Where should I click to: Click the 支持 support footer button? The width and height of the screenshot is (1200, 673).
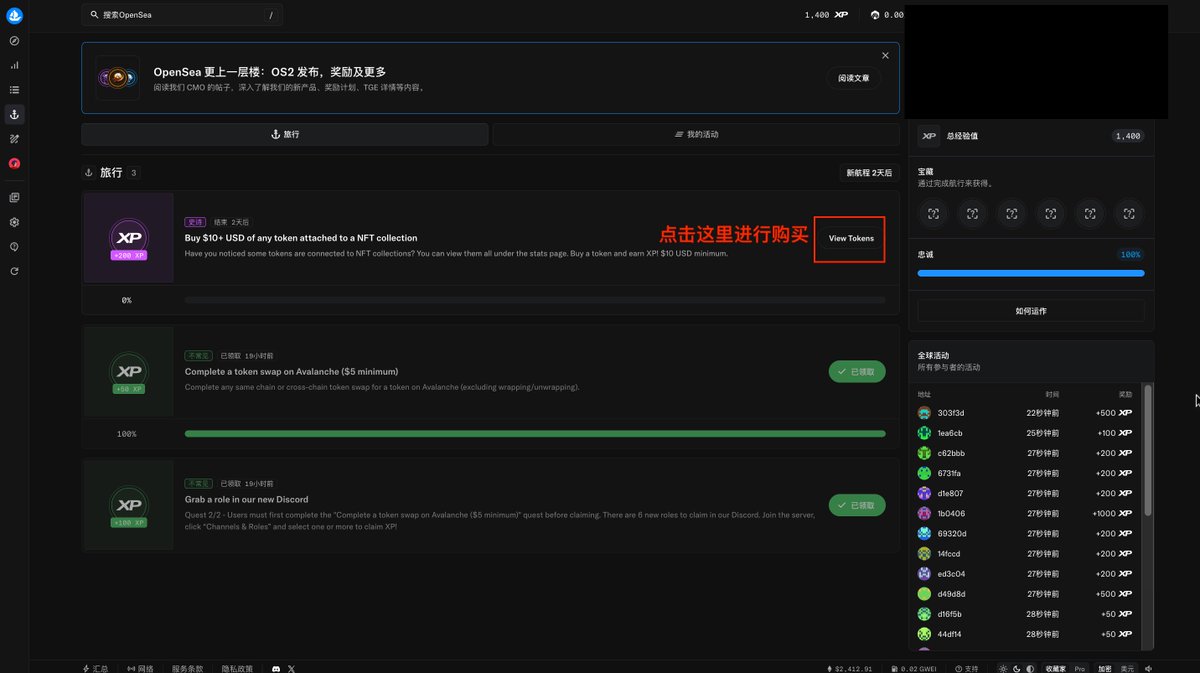[x=967, y=668]
